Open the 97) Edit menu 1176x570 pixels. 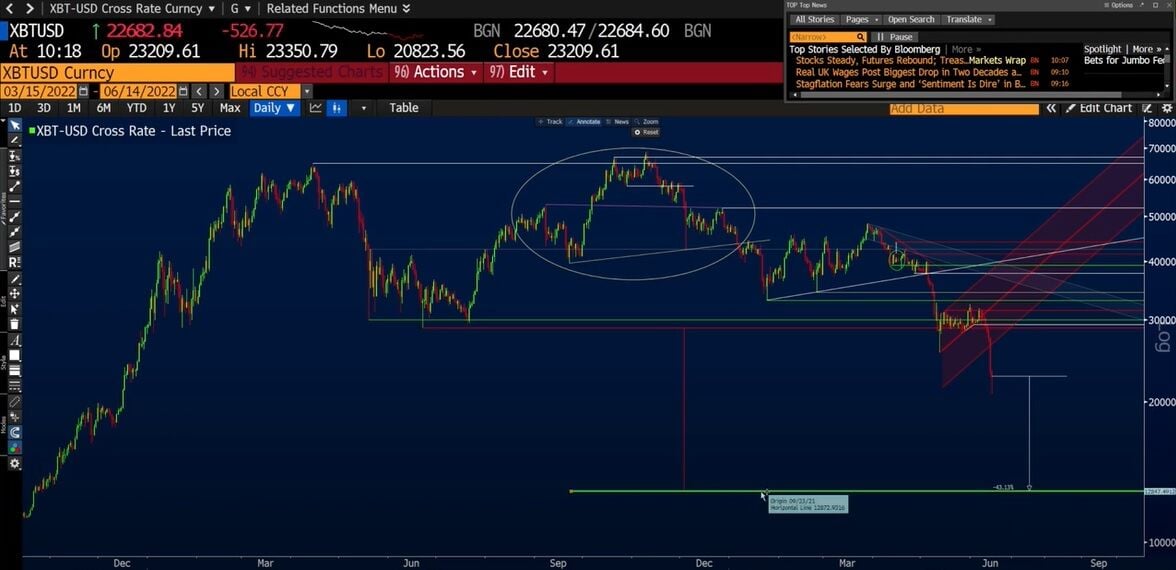coord(520,72)
